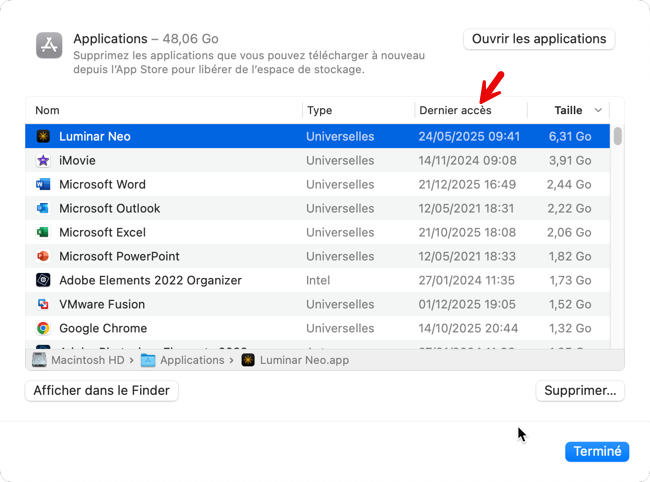Sort list by Taille column header

tap(568, 110)
